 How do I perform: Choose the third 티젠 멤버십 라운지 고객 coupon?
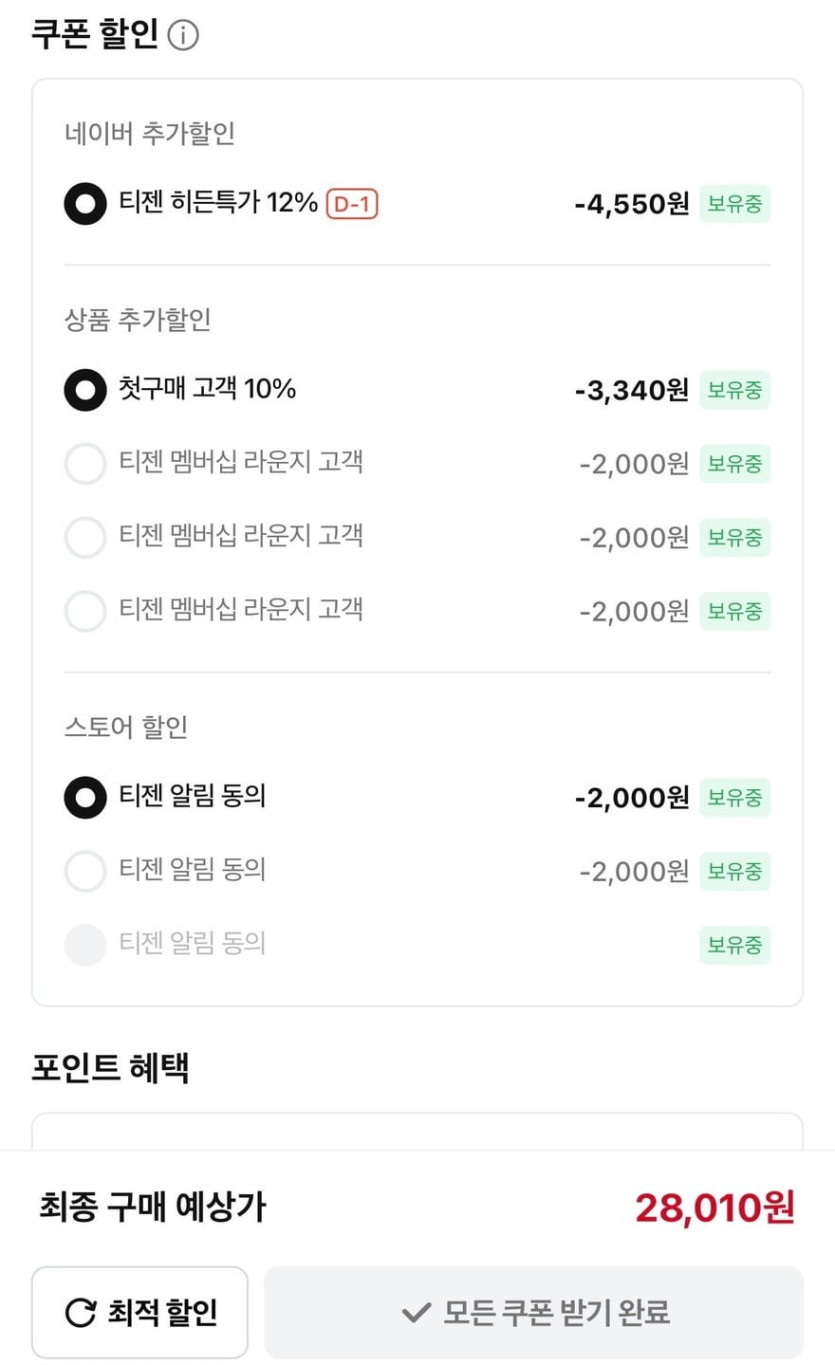coord(85,611)
